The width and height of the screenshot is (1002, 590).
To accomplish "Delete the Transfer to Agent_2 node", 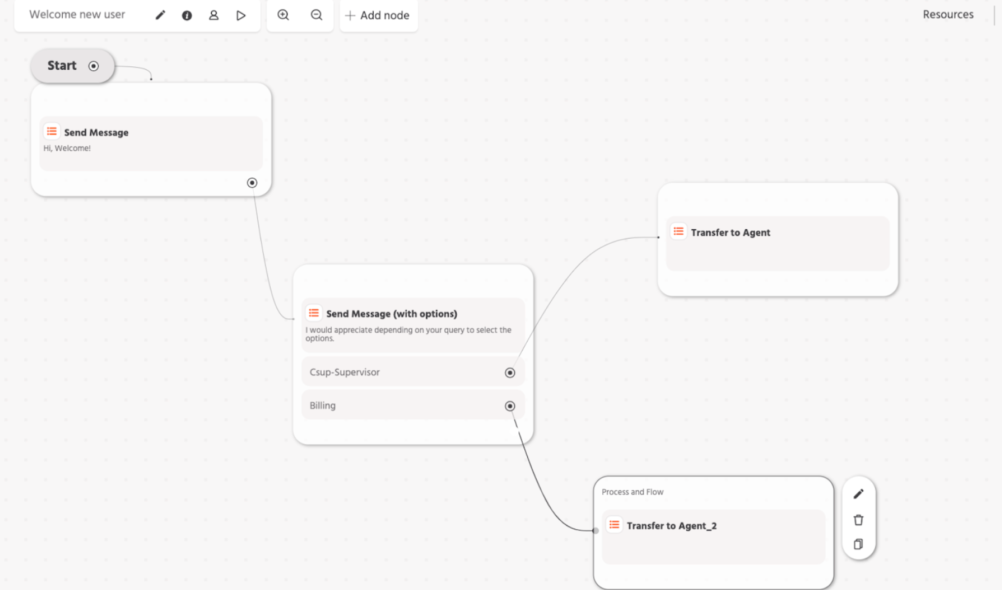I will pyautogui.click(x=858, y=519).
